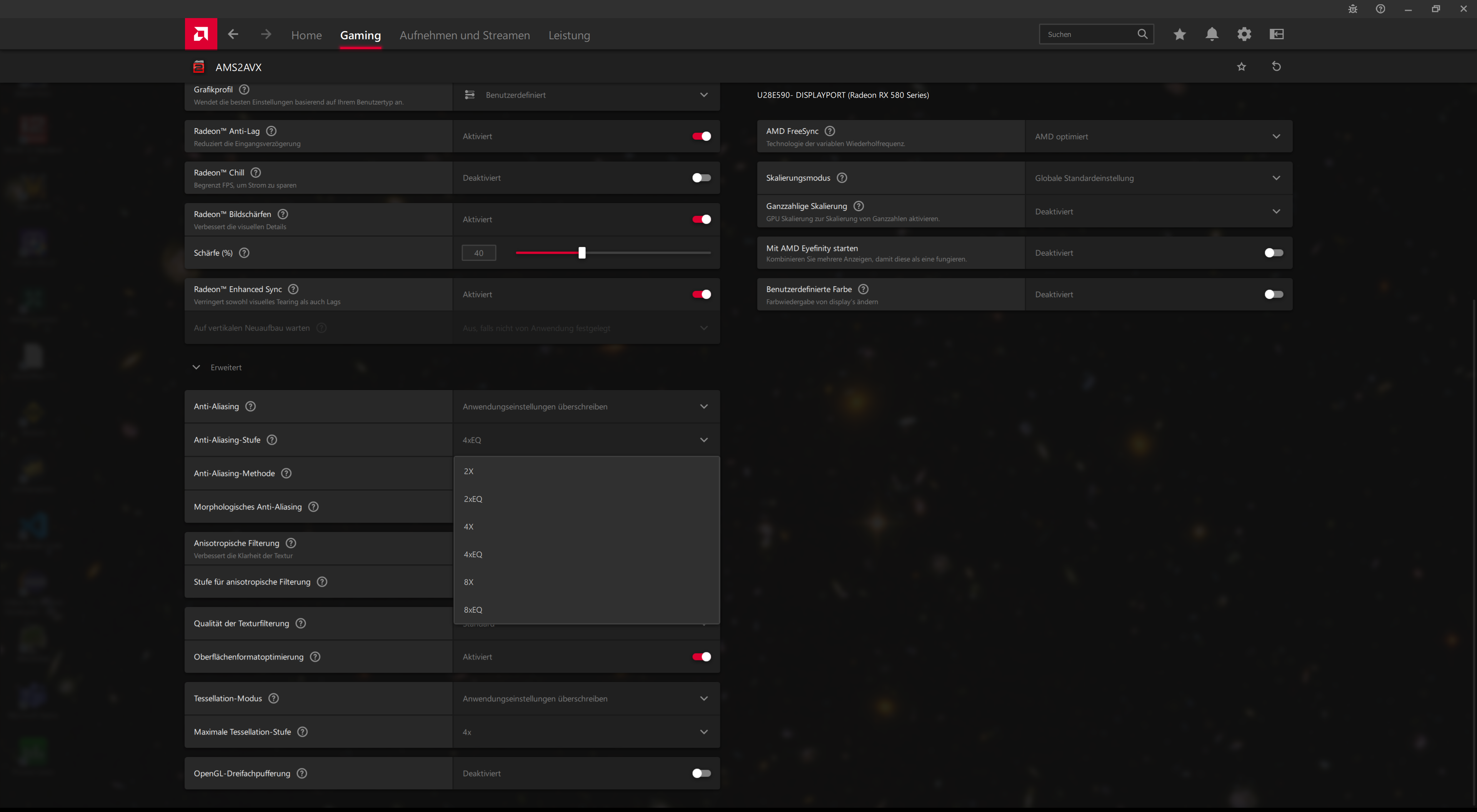Select 8xEQ anti-aliasing level
Screen dimensions: 1477x812
tap(587, 610)
